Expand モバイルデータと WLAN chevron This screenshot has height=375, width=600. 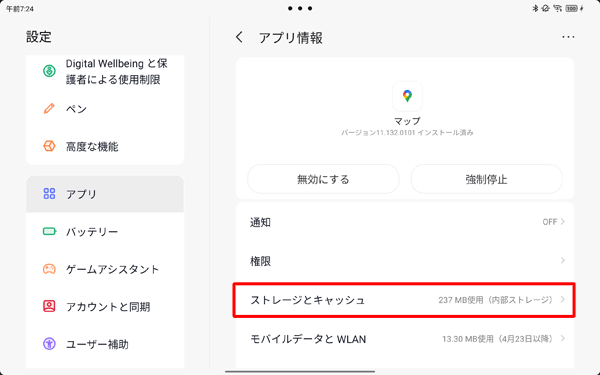point(562,338)
